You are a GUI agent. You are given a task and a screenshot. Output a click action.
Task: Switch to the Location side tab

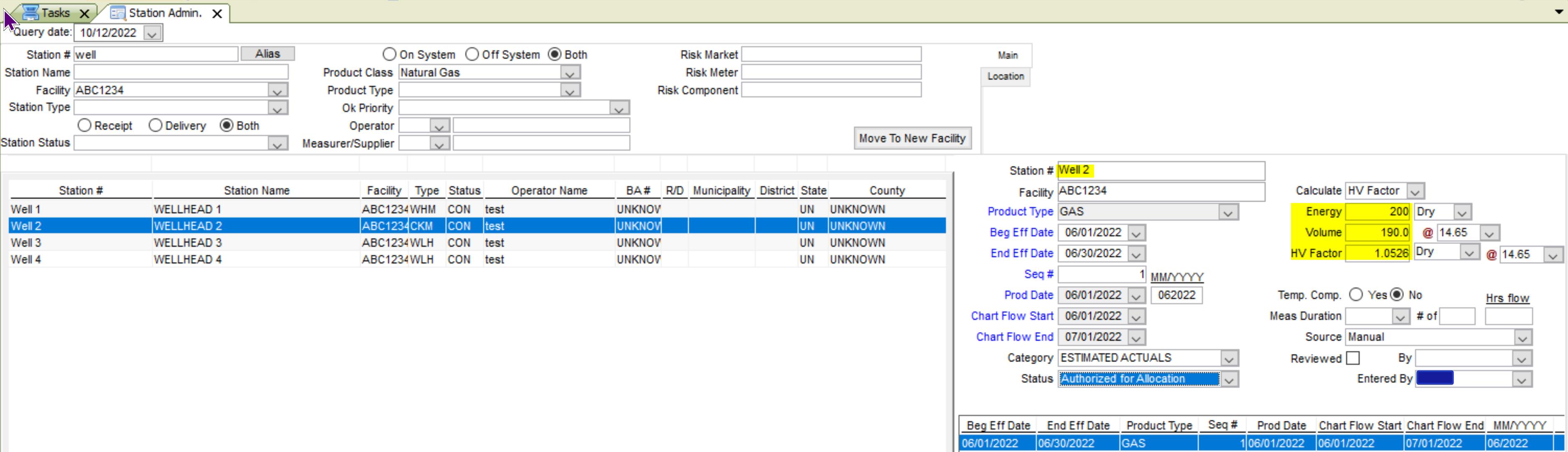pos(1005,76)
